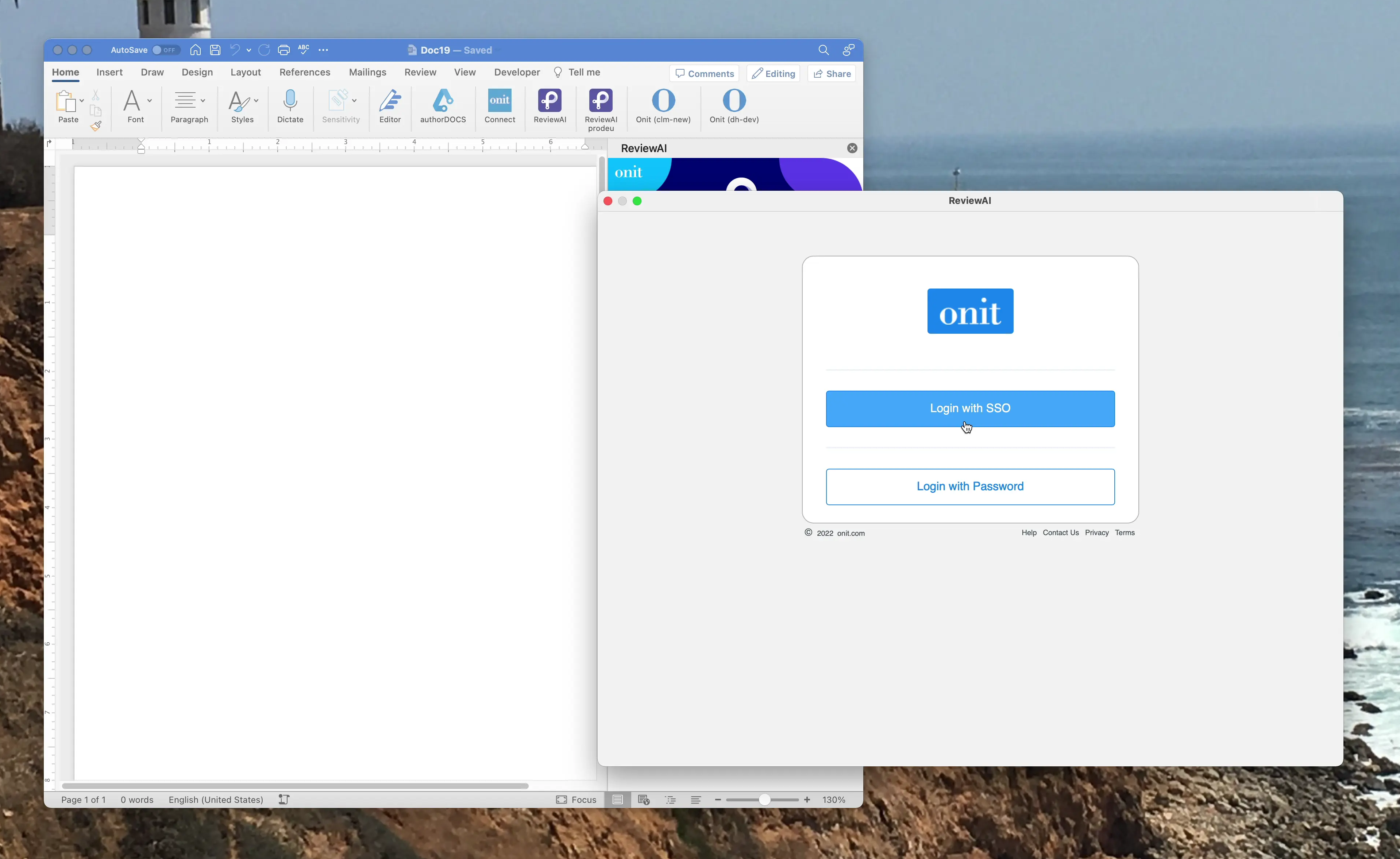
Task: Click the Undo arrow icon
Action: [x=235, y=50]
